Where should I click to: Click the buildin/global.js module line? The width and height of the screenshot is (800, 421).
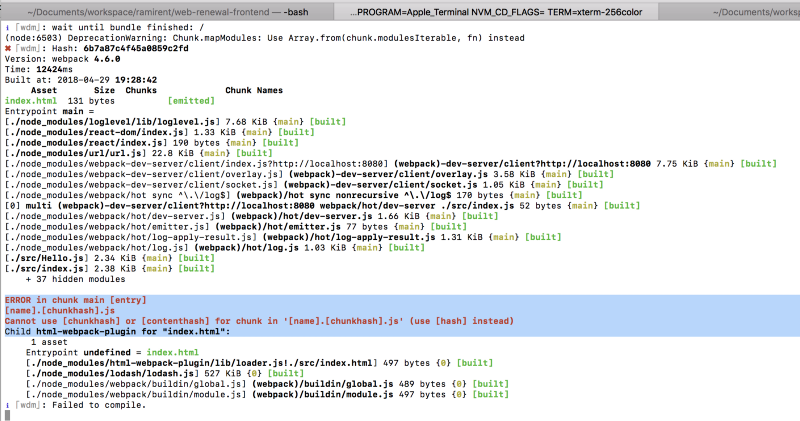[267, 384]
